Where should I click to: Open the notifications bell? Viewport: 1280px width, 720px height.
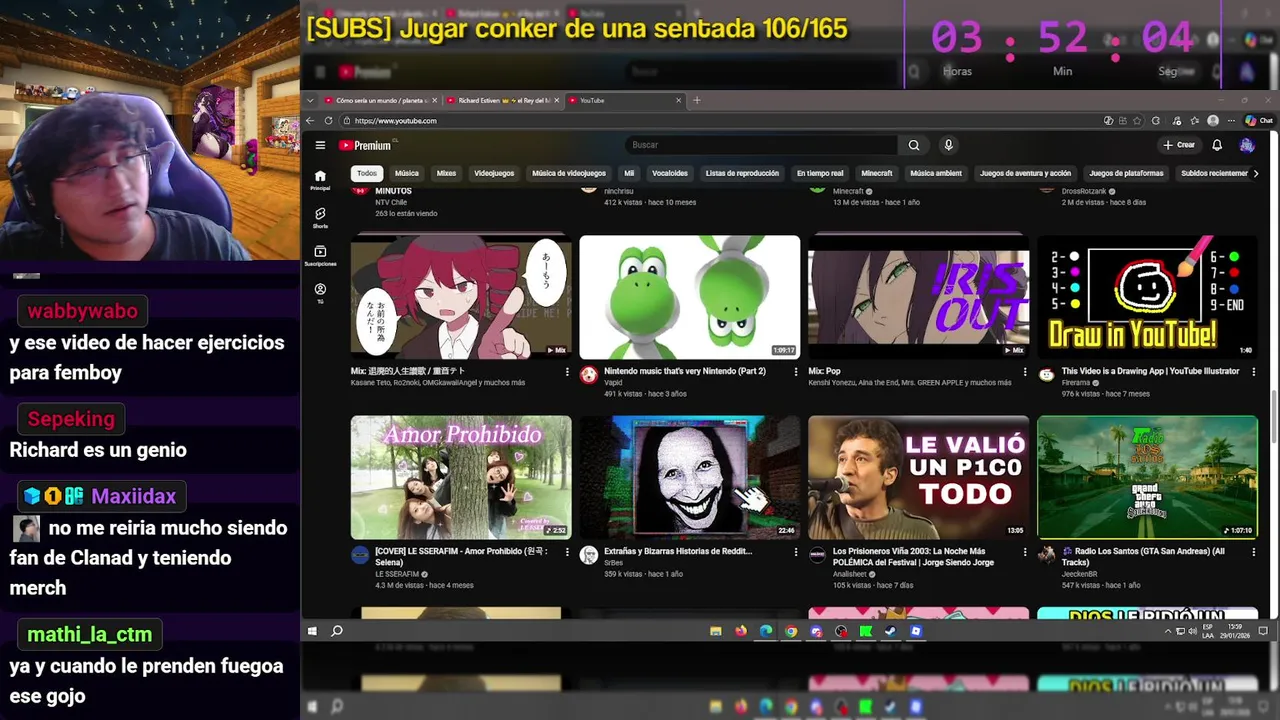pos(1217,145)
